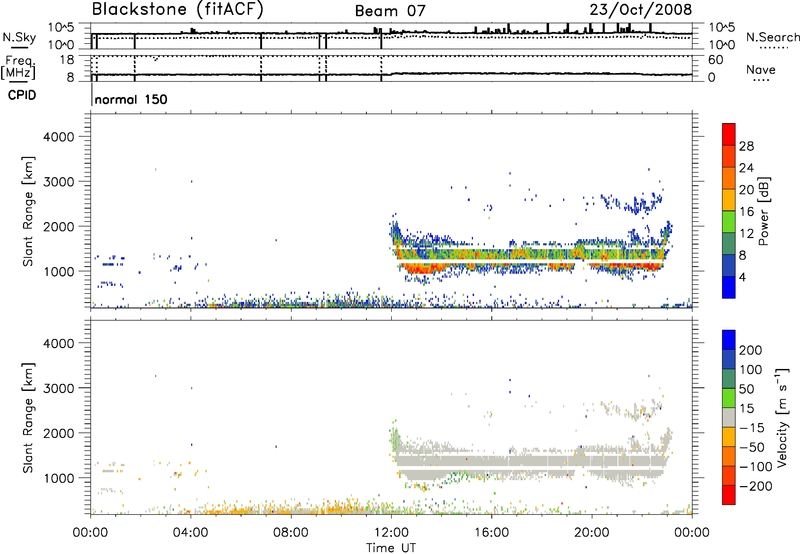Click the red bottom of velocity colorbar

tap(729, 495)
